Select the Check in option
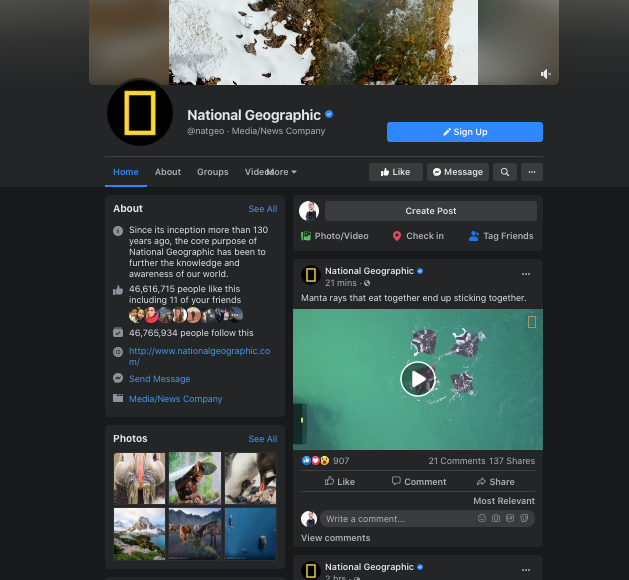 tap(418, 236)
